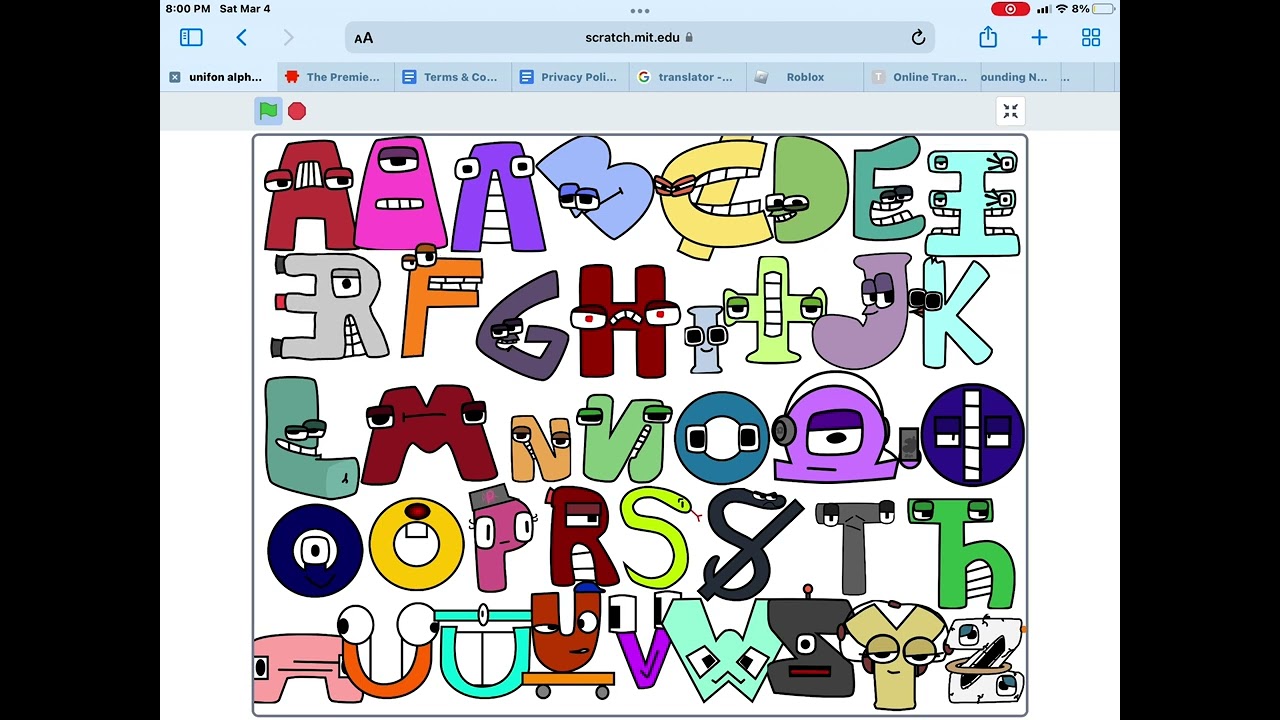Click the dark purple circle character
This screenshot has height=720, width=1280.
tap(972, 435)
